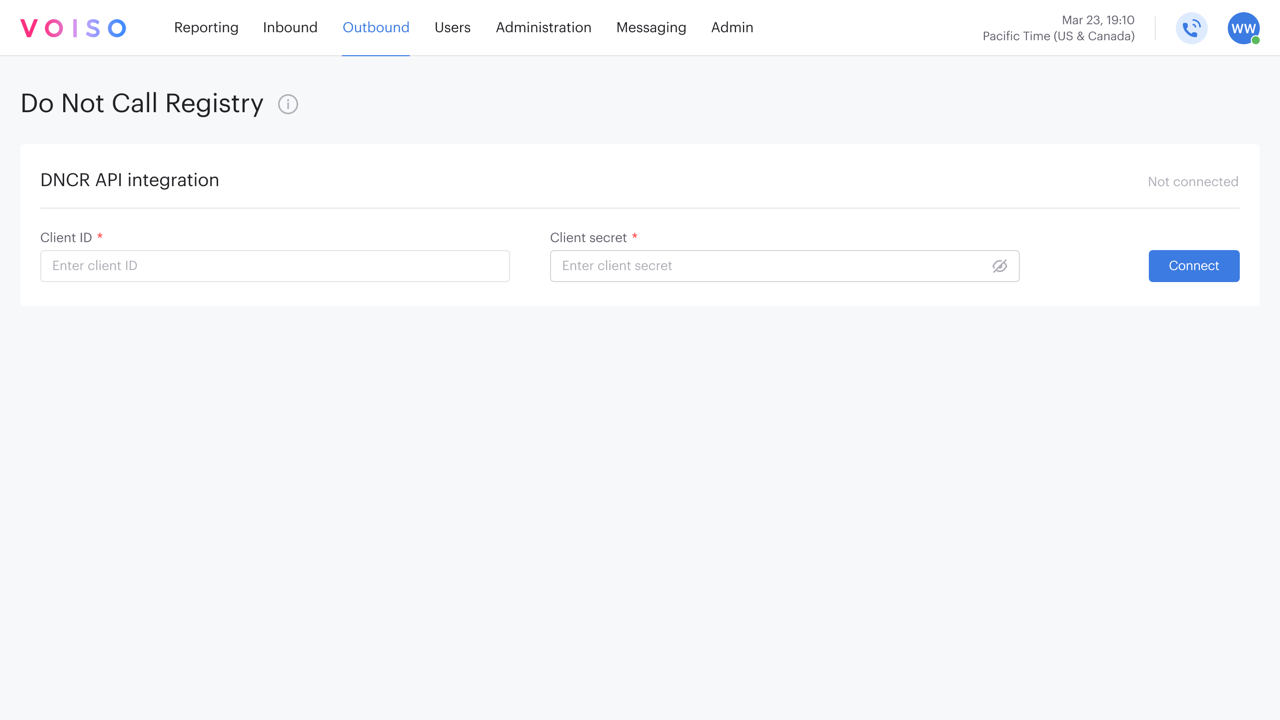Open the Inbound section
Screen dimensions: 1280x720
coord(290,27)
